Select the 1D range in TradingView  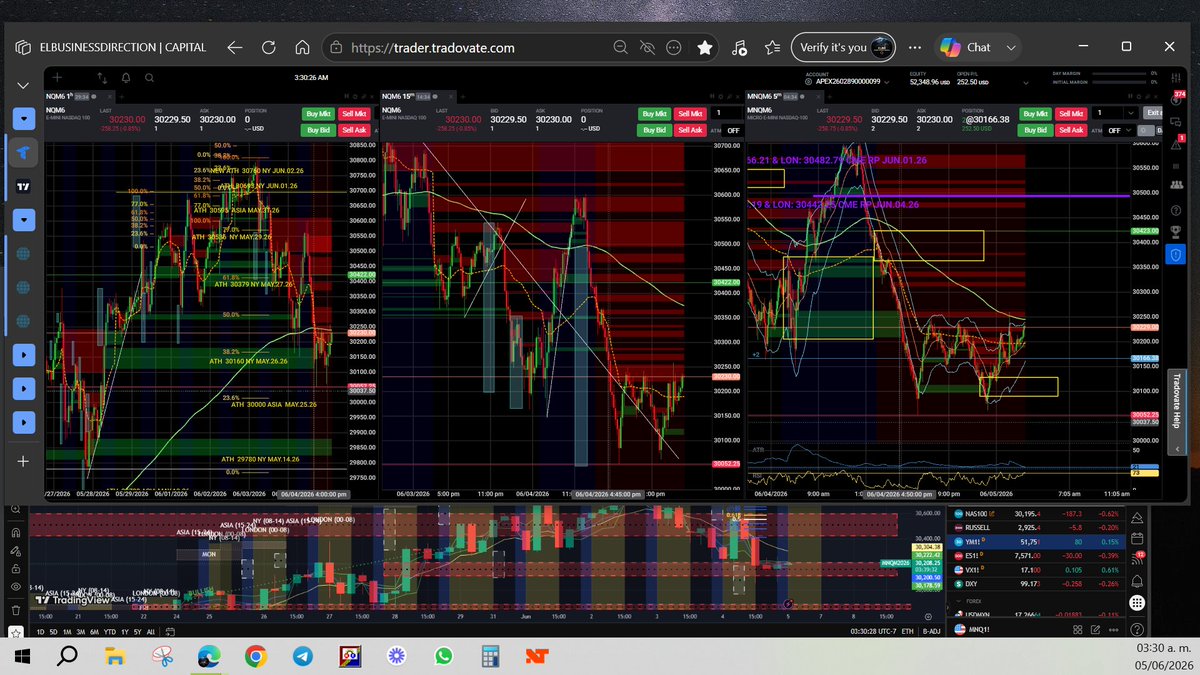click(x=40, y=632)
